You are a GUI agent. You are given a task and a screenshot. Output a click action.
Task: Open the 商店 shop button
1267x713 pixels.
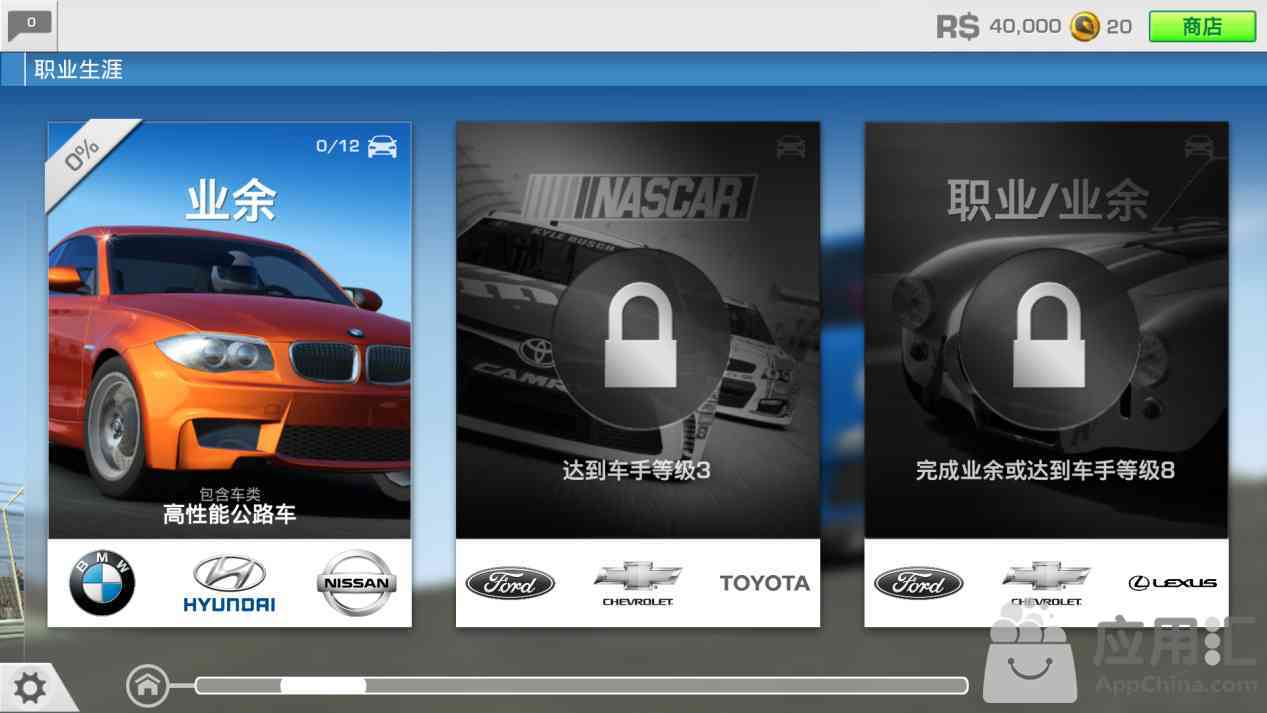pyautogui.click(x=1202, y=27)
